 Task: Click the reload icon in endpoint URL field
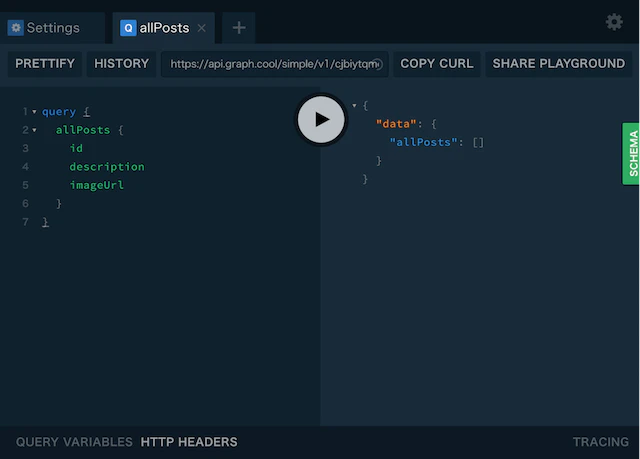coord(378,64)
